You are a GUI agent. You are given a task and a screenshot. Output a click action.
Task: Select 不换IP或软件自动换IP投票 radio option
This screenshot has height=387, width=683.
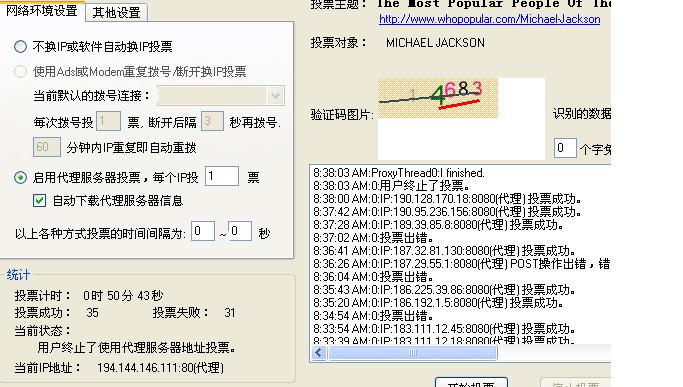(20, 46)
